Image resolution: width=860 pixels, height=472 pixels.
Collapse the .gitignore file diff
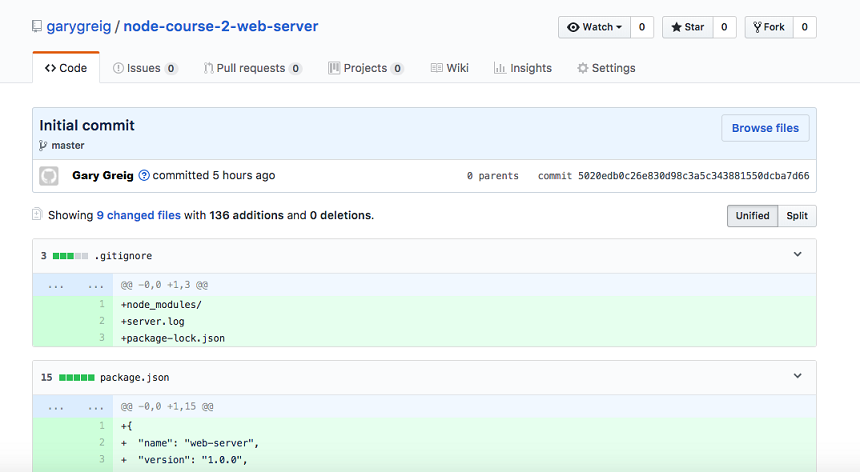click(797, 255)
